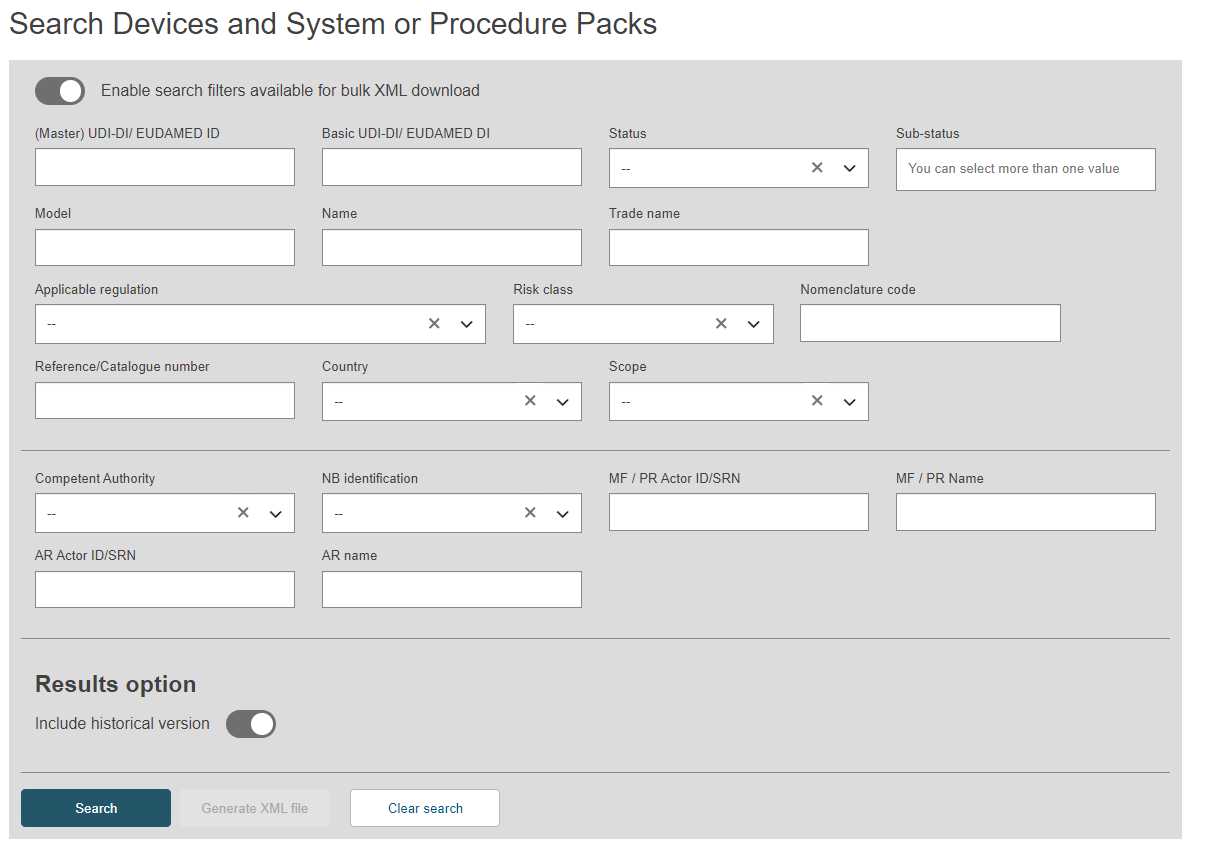
Task: Clear the Applicable regulation selection
Action: click(x=434, y=324)
